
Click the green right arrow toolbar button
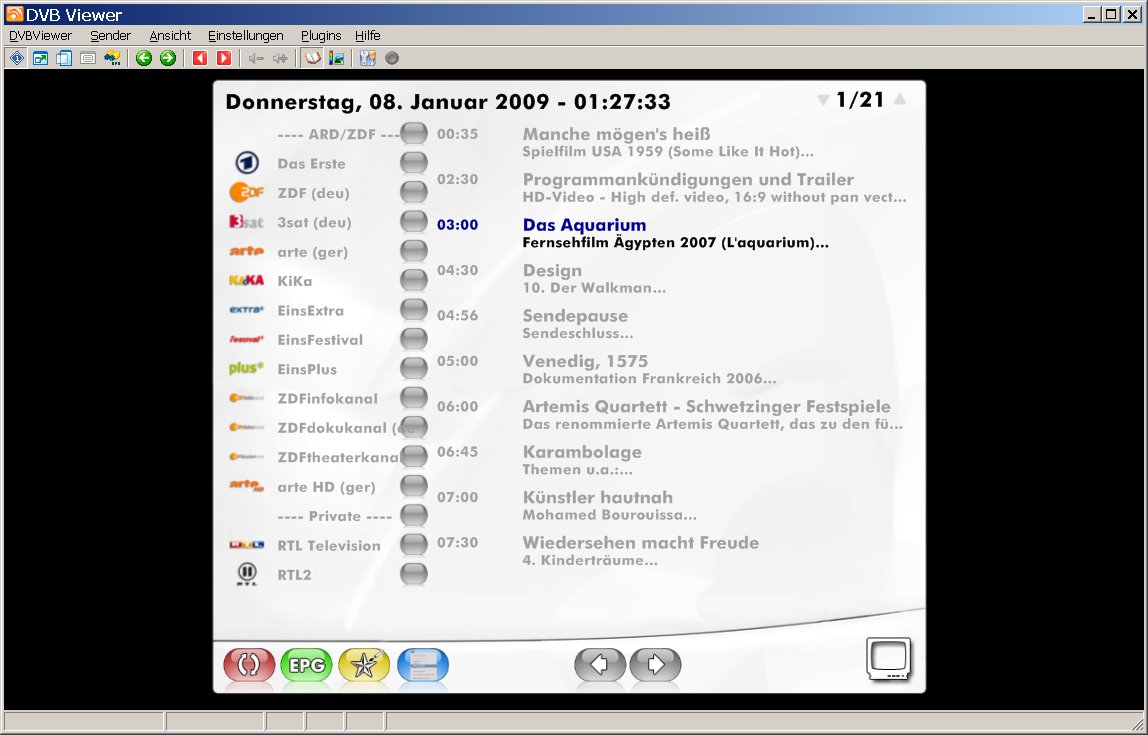coord(168,58)
